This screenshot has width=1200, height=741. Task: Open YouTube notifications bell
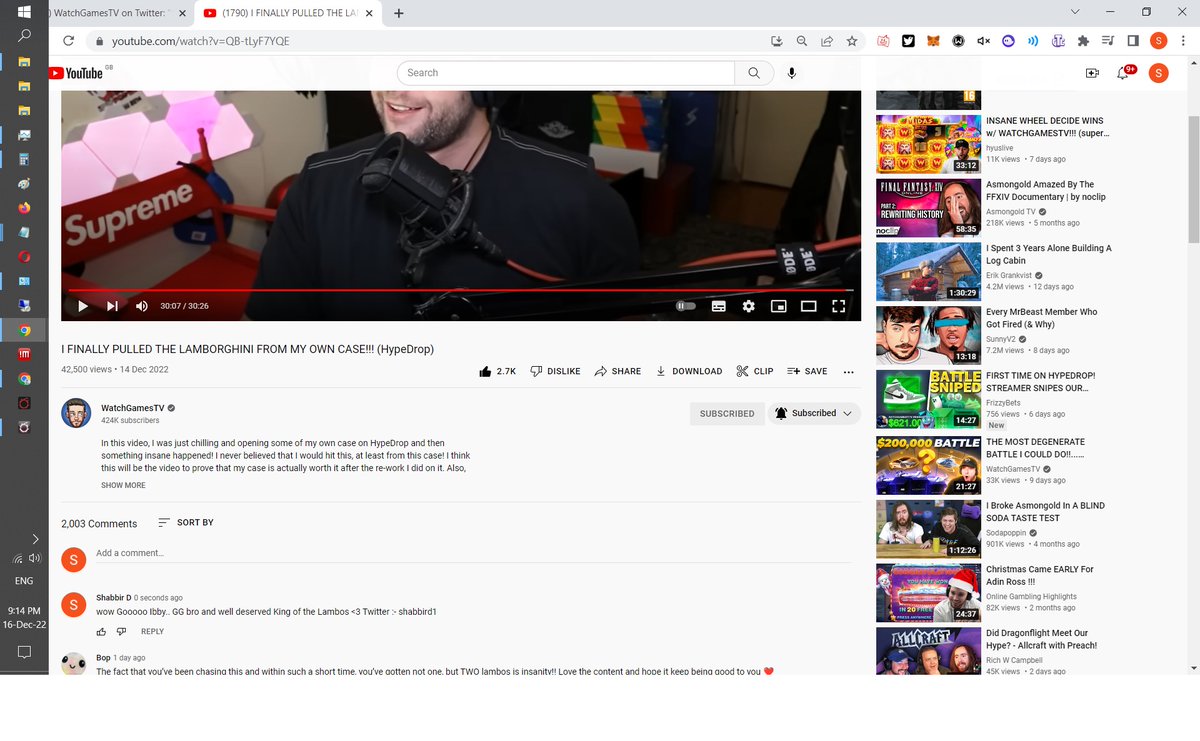click(x=1124, y=73)
